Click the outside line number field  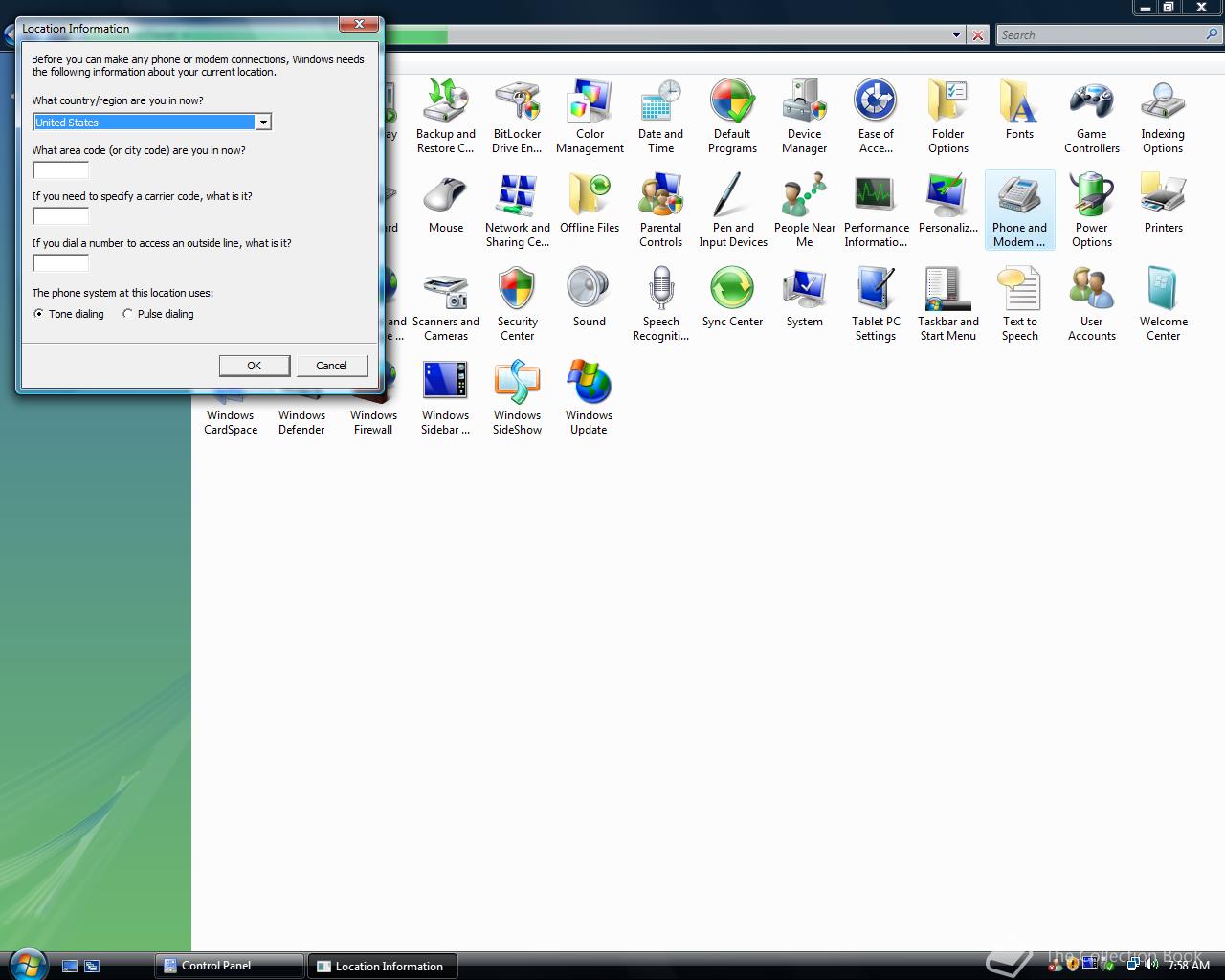tap(60, 262)
